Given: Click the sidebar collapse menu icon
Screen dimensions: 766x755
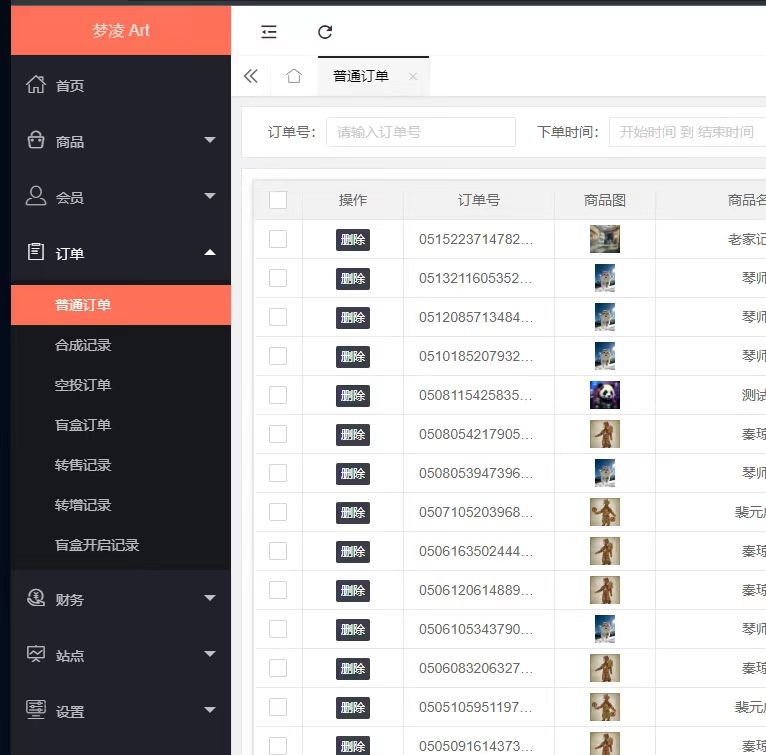Looking at the screenshot, I should tap(269, 32).
